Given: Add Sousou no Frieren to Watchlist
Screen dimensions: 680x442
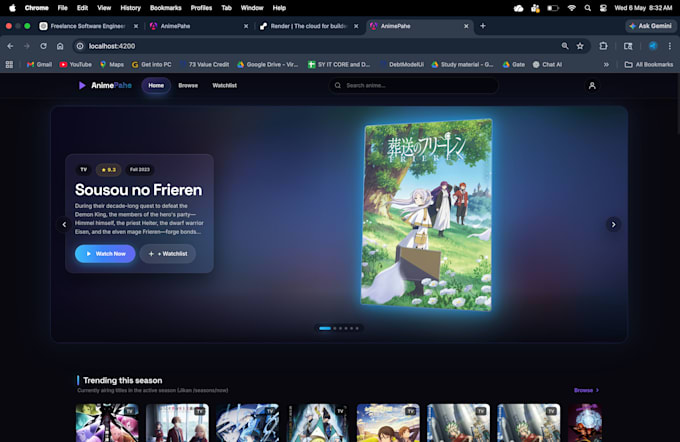Looking at the screenshot, I should coord(168,254).
